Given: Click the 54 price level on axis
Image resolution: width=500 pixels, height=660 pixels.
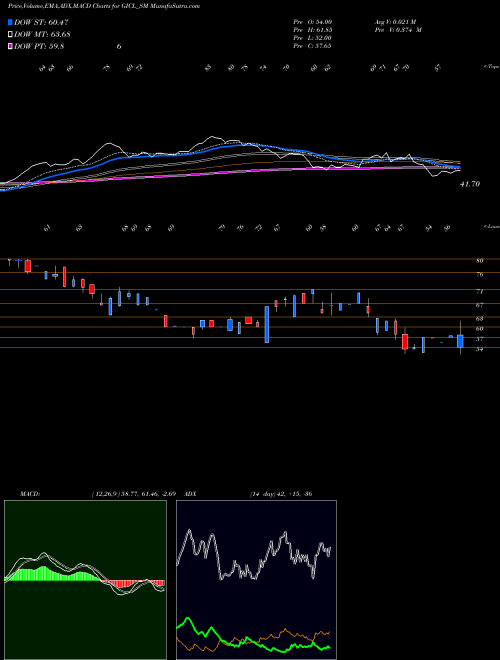Looking at the screenshot, I should click(x=479, y=349).
